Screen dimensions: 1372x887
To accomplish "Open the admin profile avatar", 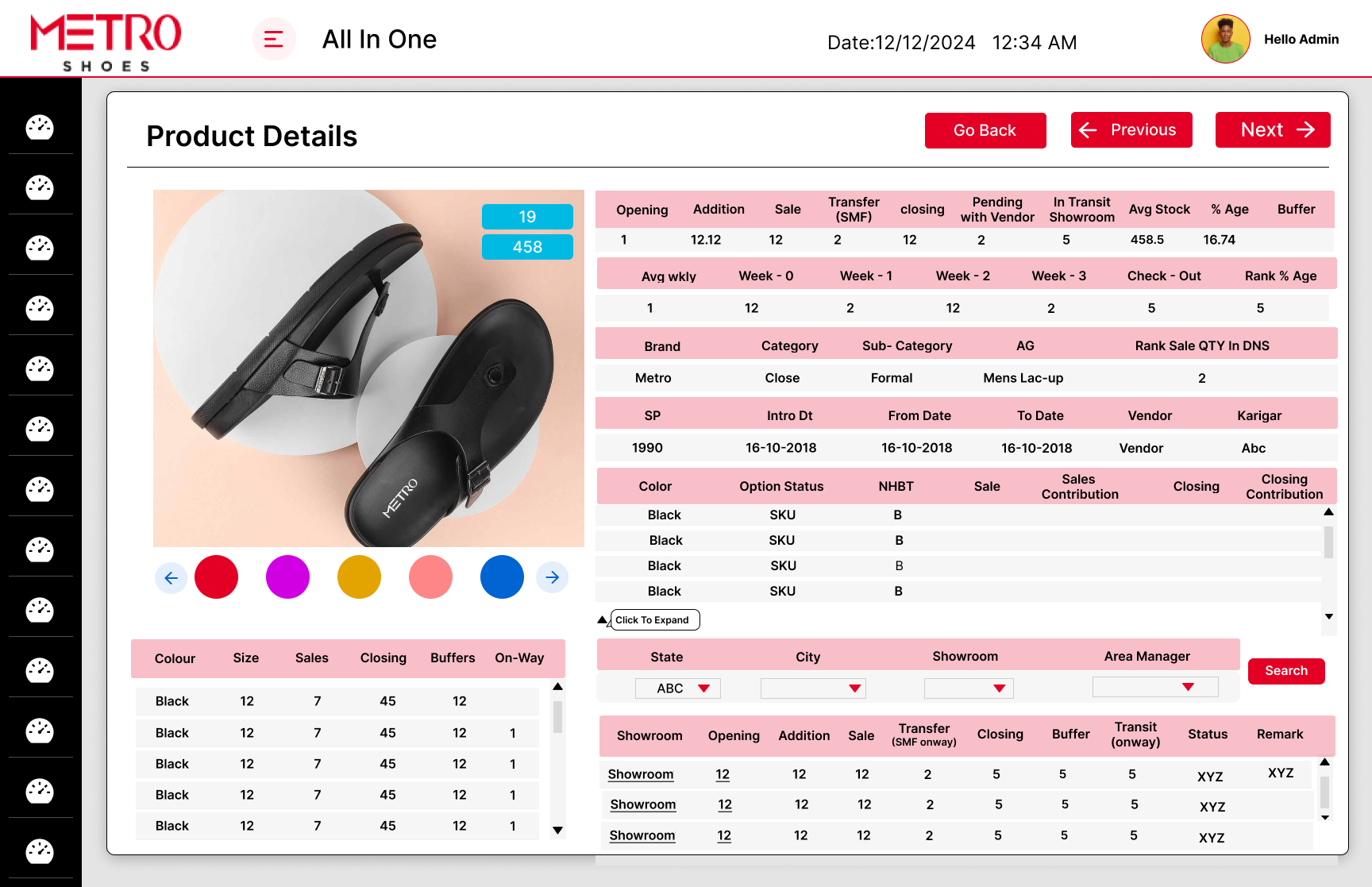I will tap(1225, 39).
